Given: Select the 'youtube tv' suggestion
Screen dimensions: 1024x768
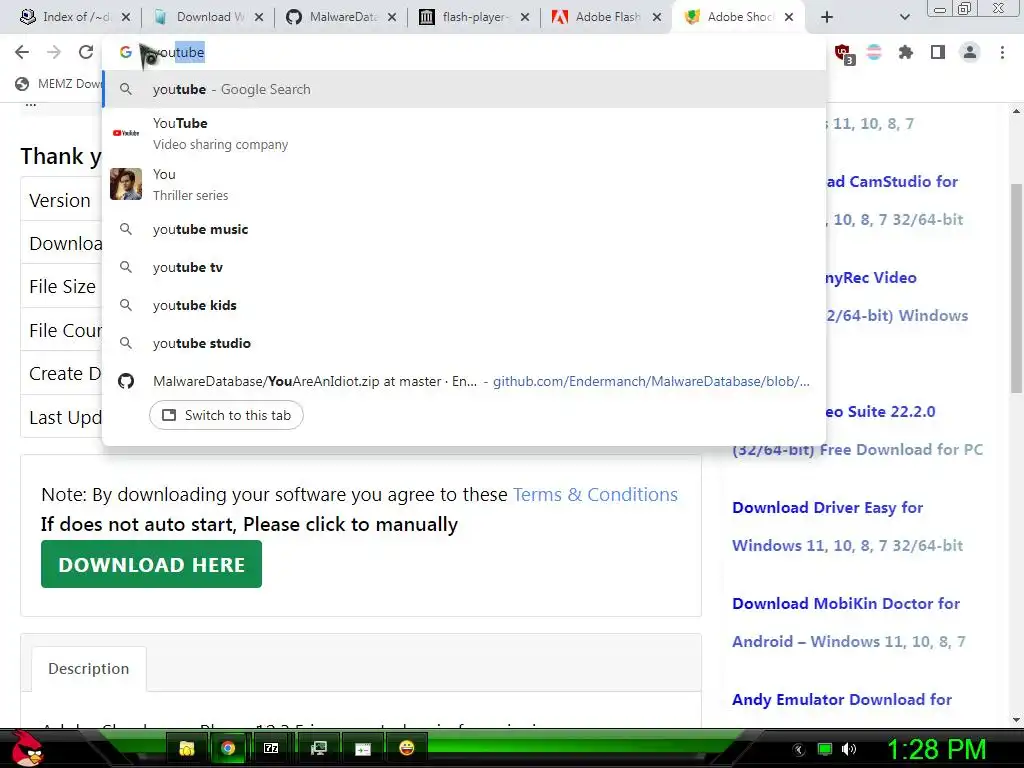Looking at the screenshot, I should point(464,267).
